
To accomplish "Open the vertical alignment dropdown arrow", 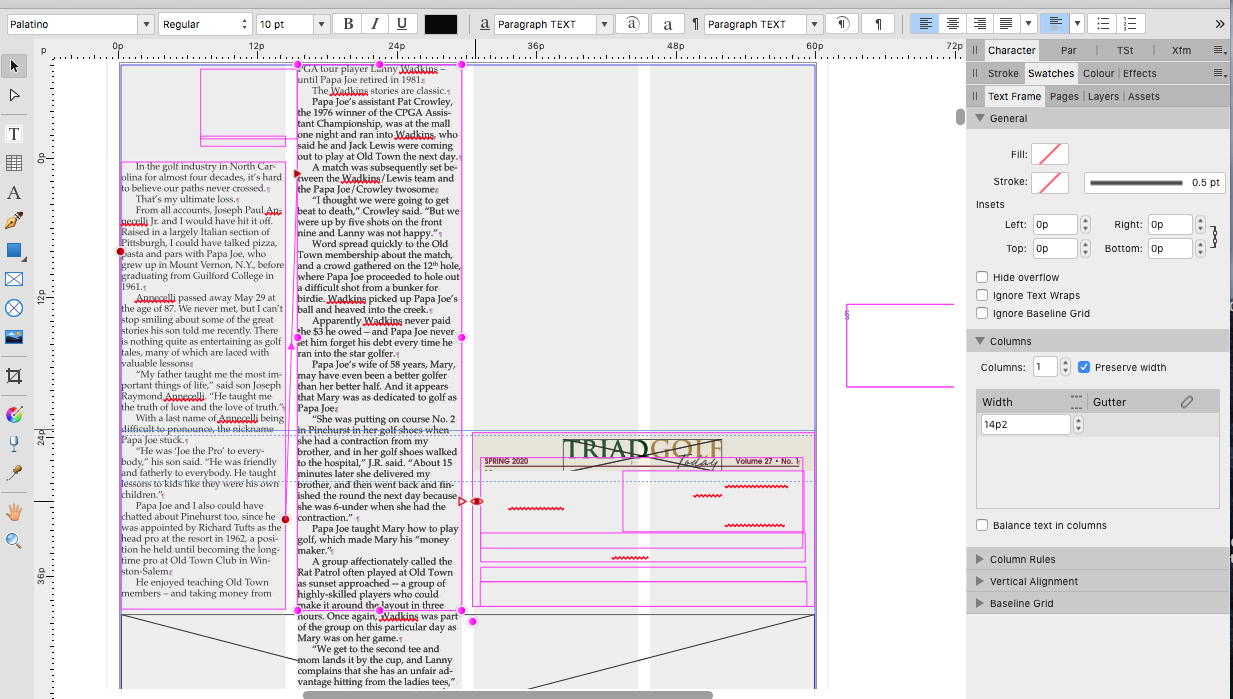I will point(1077,24).
